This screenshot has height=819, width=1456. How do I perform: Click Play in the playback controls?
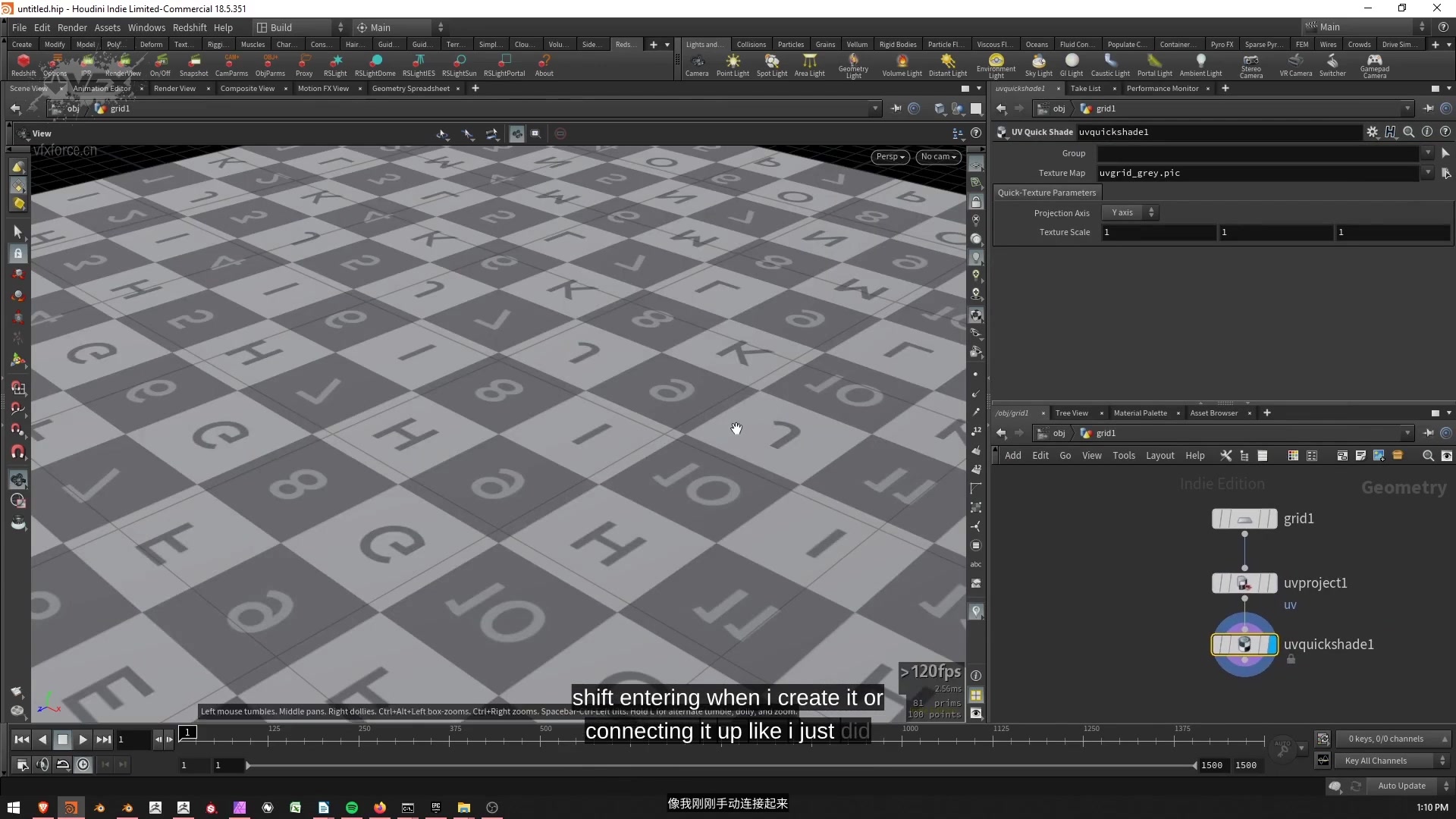pos(83,739)
